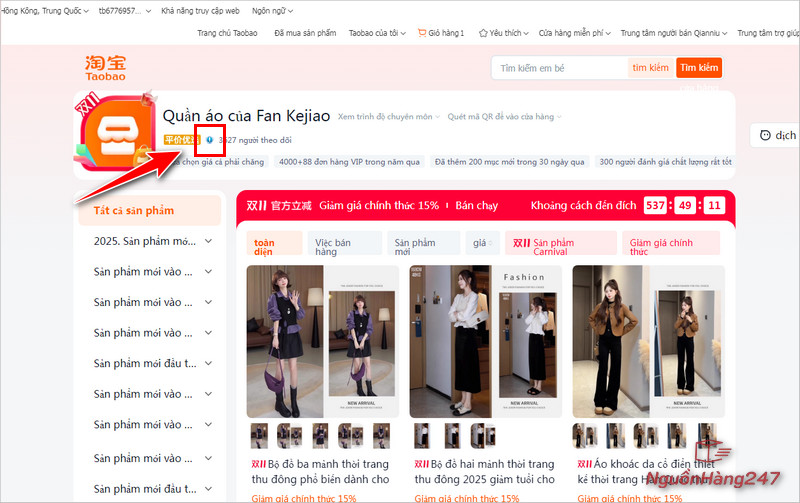Click the blue shield badge icon
The image size is (800, 503).
tap(209, 140)
